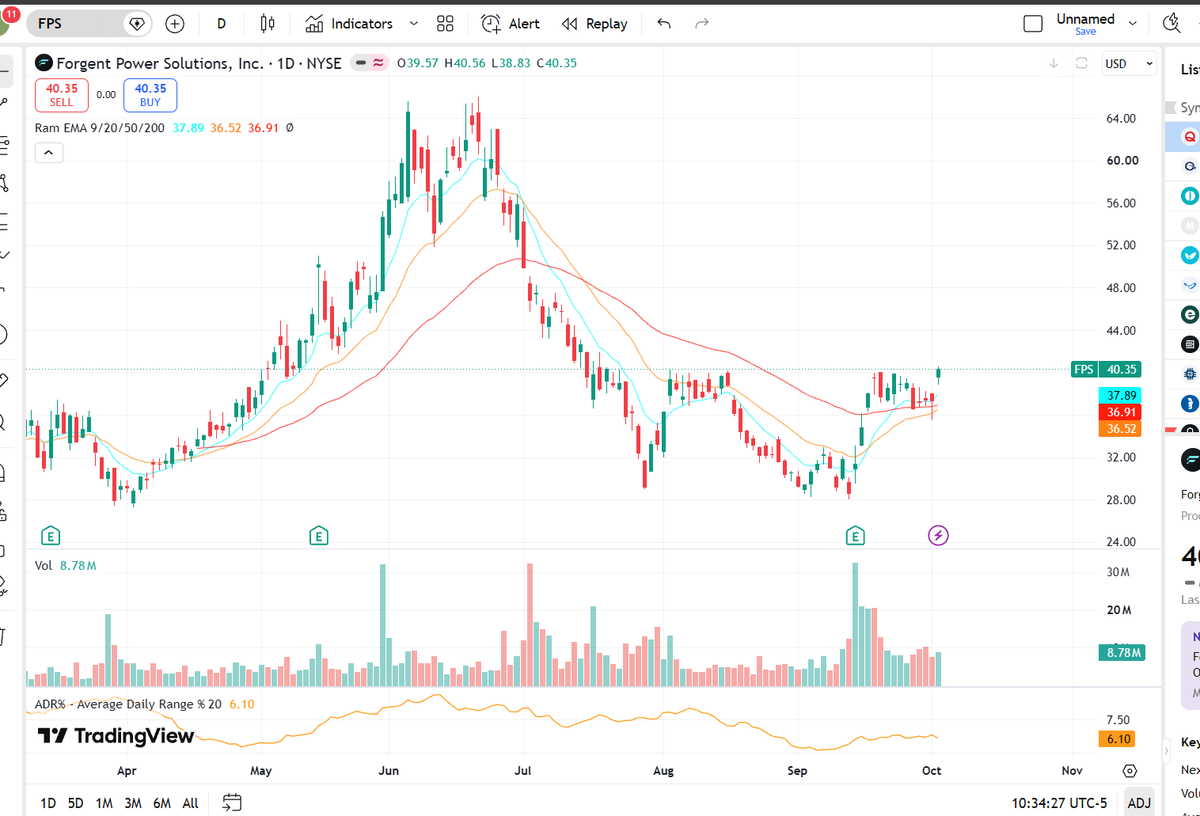The width and height of the screenshot is (1200, 816).
Task: Save the Unnamed layout
Action: point(1085,31)
